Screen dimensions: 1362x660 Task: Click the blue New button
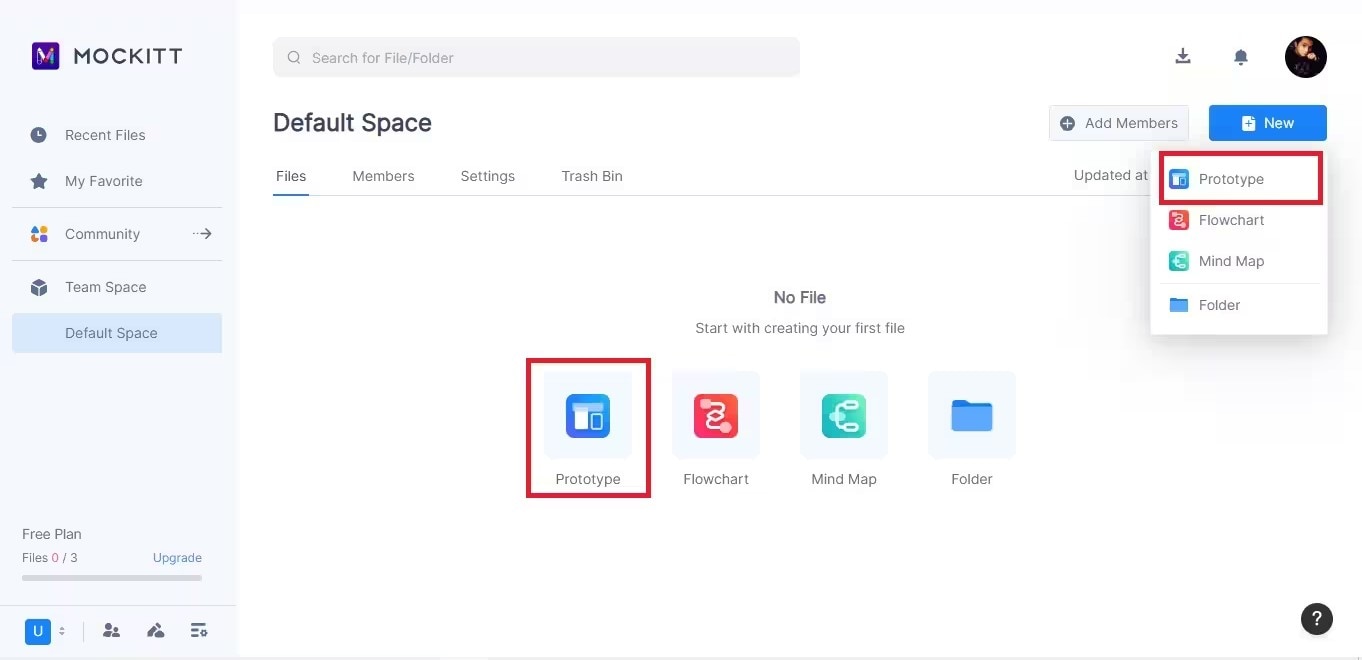point(1268,123)
